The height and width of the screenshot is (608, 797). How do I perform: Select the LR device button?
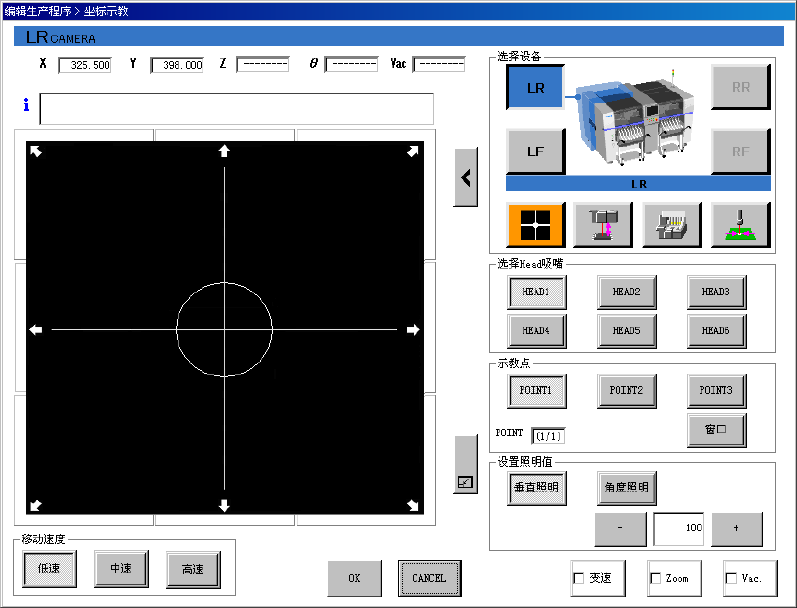[x=536, y=87]
